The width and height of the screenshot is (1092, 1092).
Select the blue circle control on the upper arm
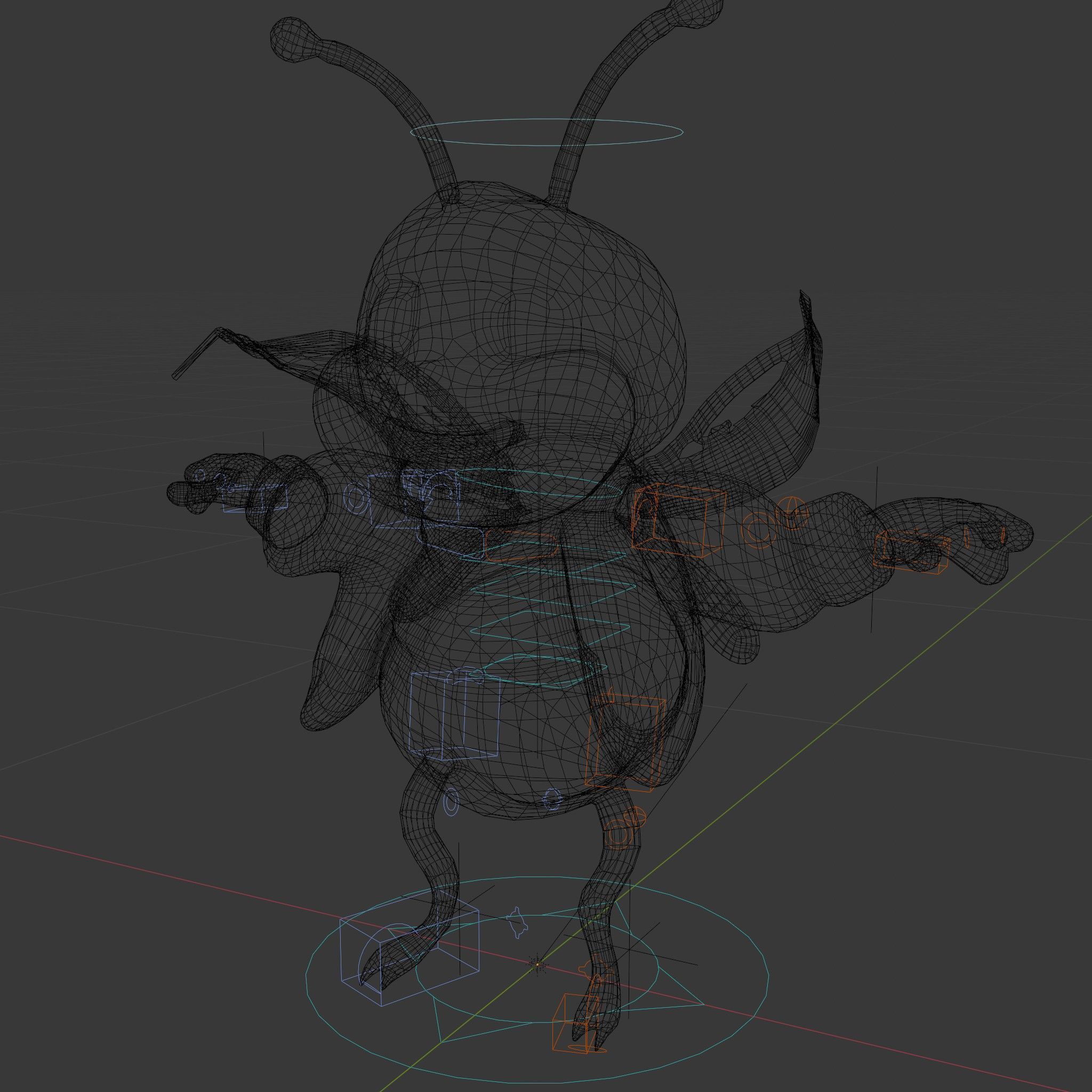(355, 497)
